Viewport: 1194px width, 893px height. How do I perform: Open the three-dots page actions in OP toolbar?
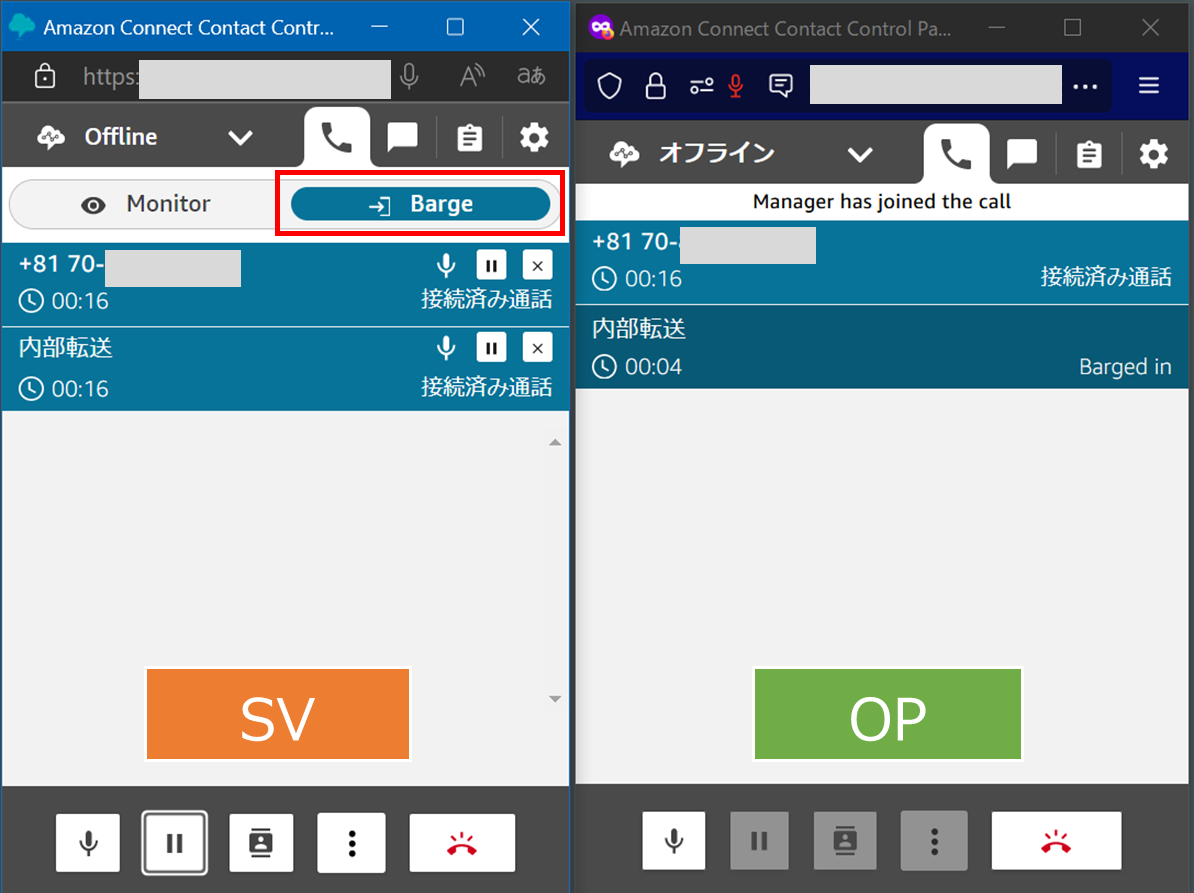(x=1085, y=86)
